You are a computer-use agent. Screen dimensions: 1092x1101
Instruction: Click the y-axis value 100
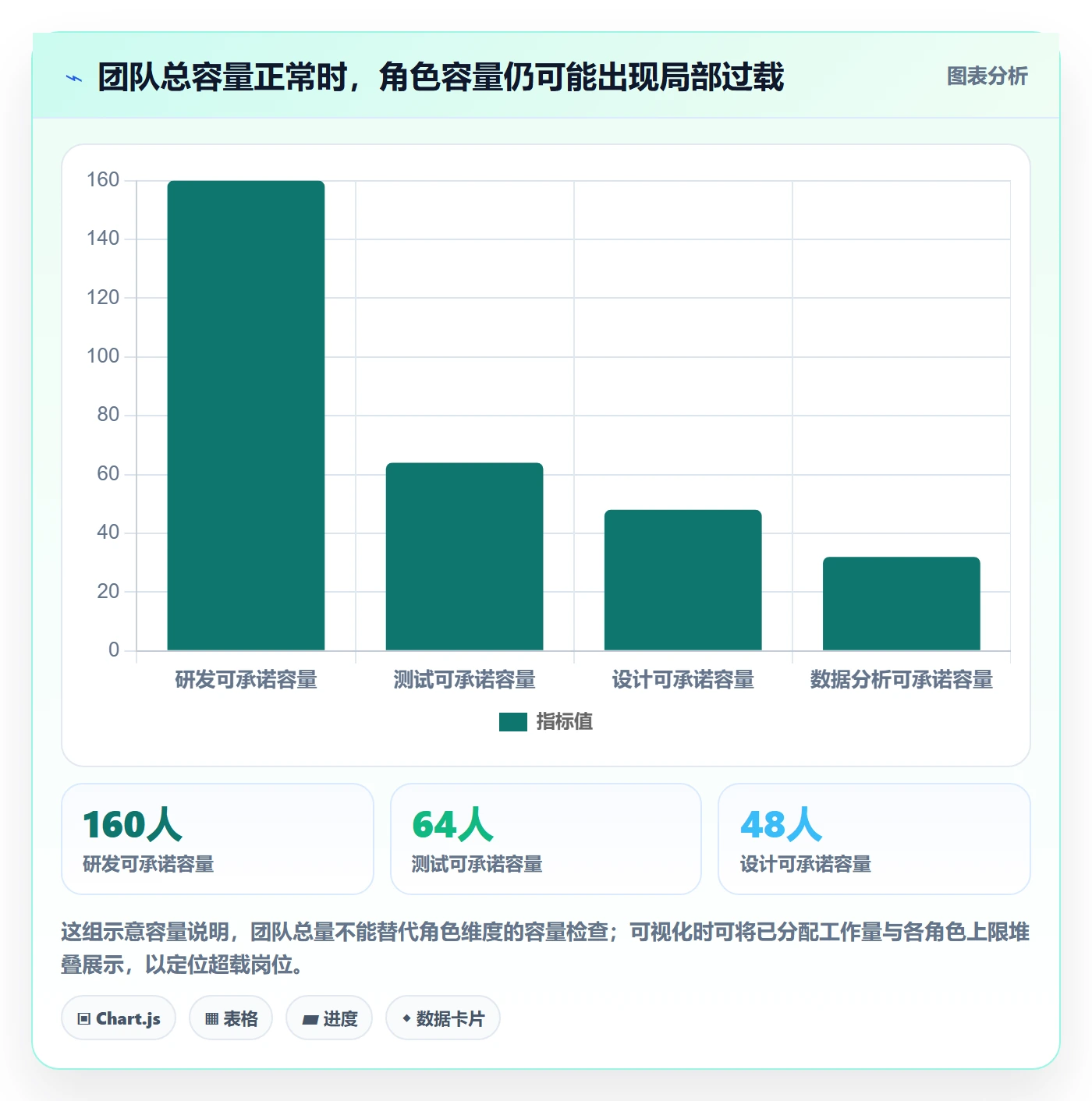[103, 356]
